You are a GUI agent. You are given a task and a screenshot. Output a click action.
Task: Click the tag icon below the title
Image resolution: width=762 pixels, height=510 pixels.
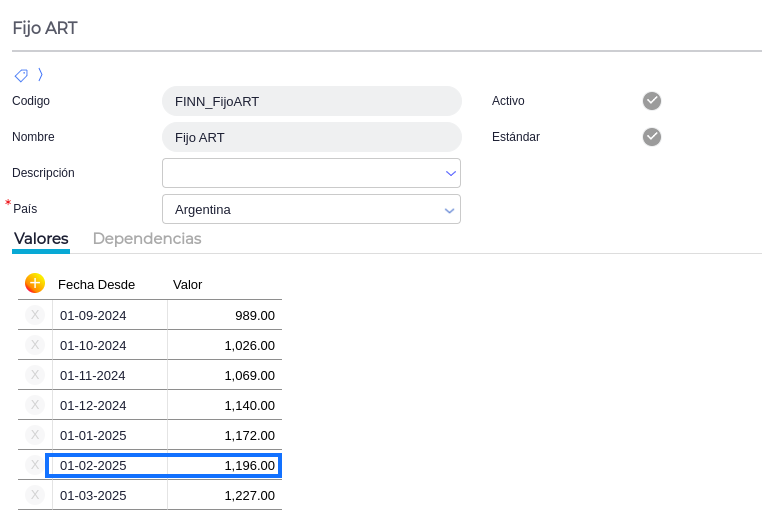click(x=21, y=75)
